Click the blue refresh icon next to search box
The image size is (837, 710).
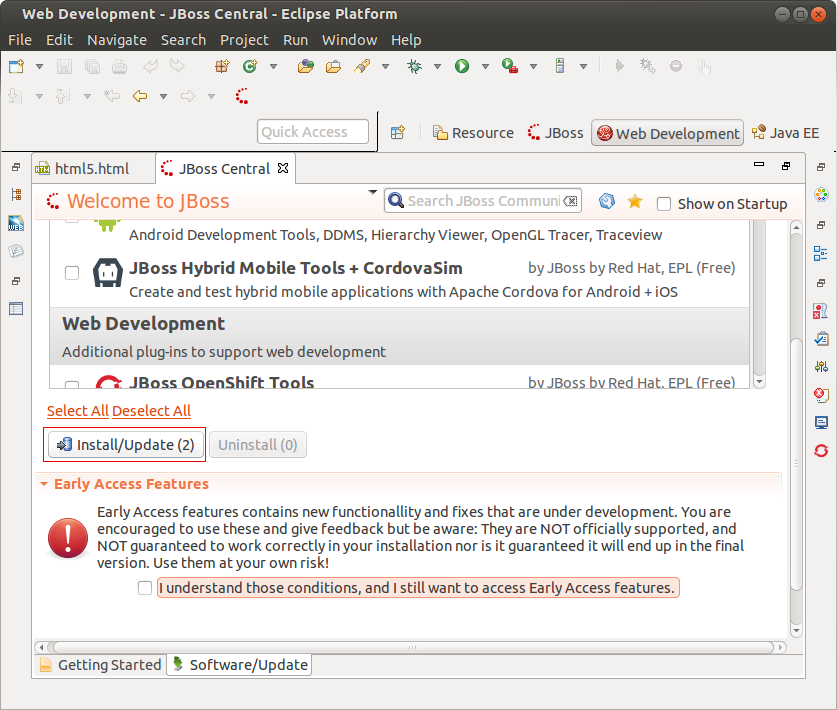[606, 202]
